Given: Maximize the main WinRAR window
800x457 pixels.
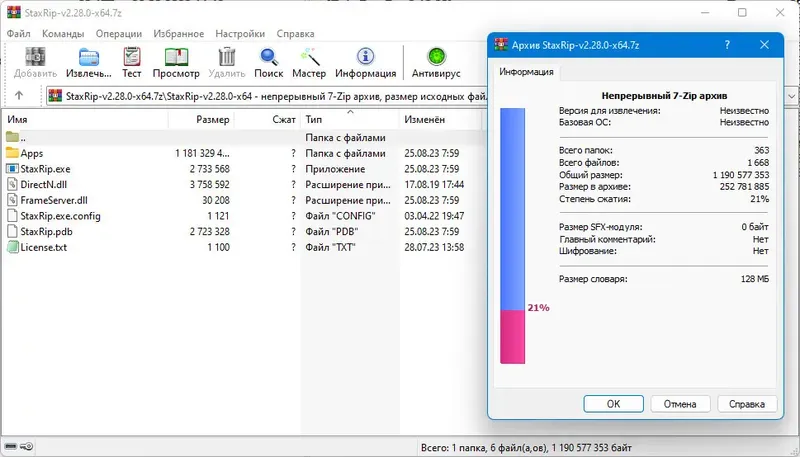Looking at the screenshot, I should pyautogui.click(x=742, y=12).
